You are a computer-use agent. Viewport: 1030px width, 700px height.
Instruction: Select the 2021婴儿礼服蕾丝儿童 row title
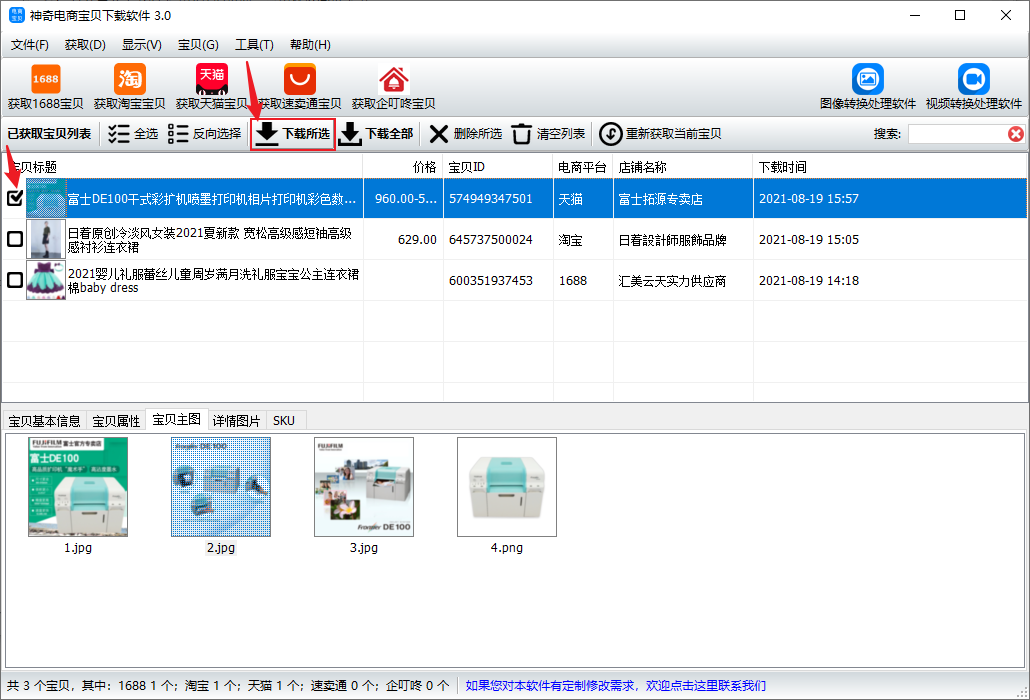pos(213,280)
